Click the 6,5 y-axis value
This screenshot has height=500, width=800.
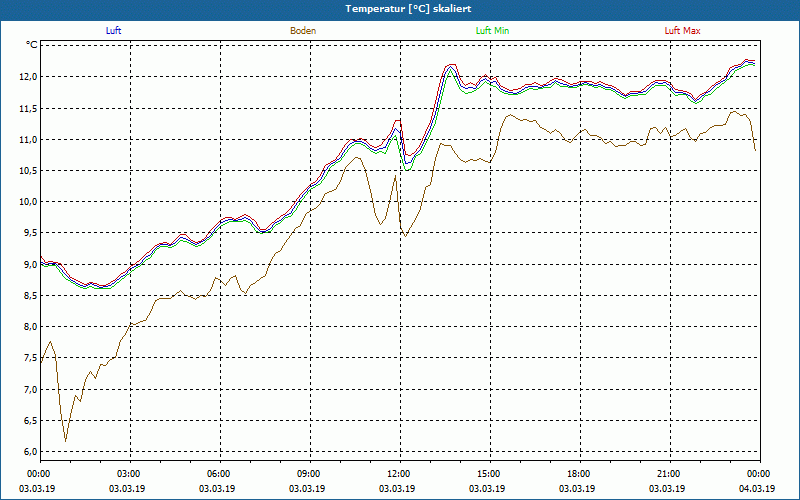point(31,420)
